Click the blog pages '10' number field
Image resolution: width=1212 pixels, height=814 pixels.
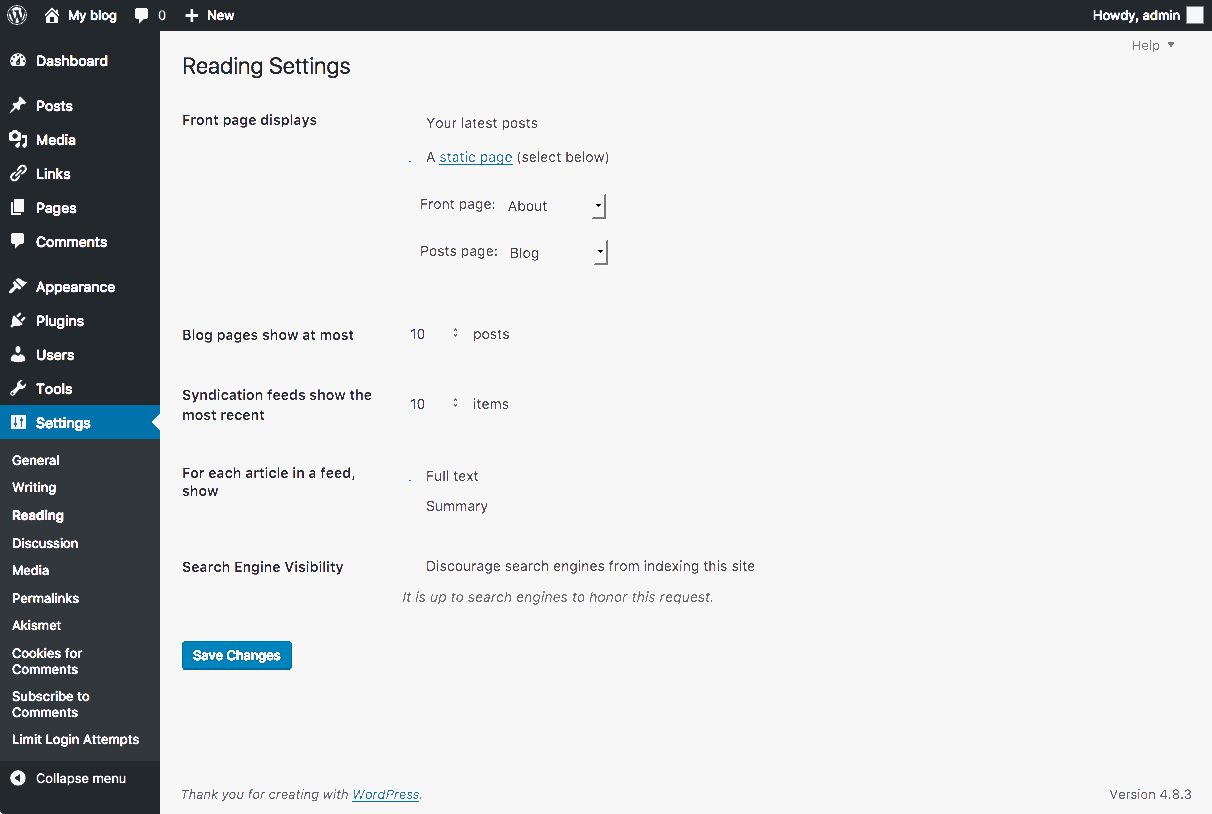pos(433,334)
